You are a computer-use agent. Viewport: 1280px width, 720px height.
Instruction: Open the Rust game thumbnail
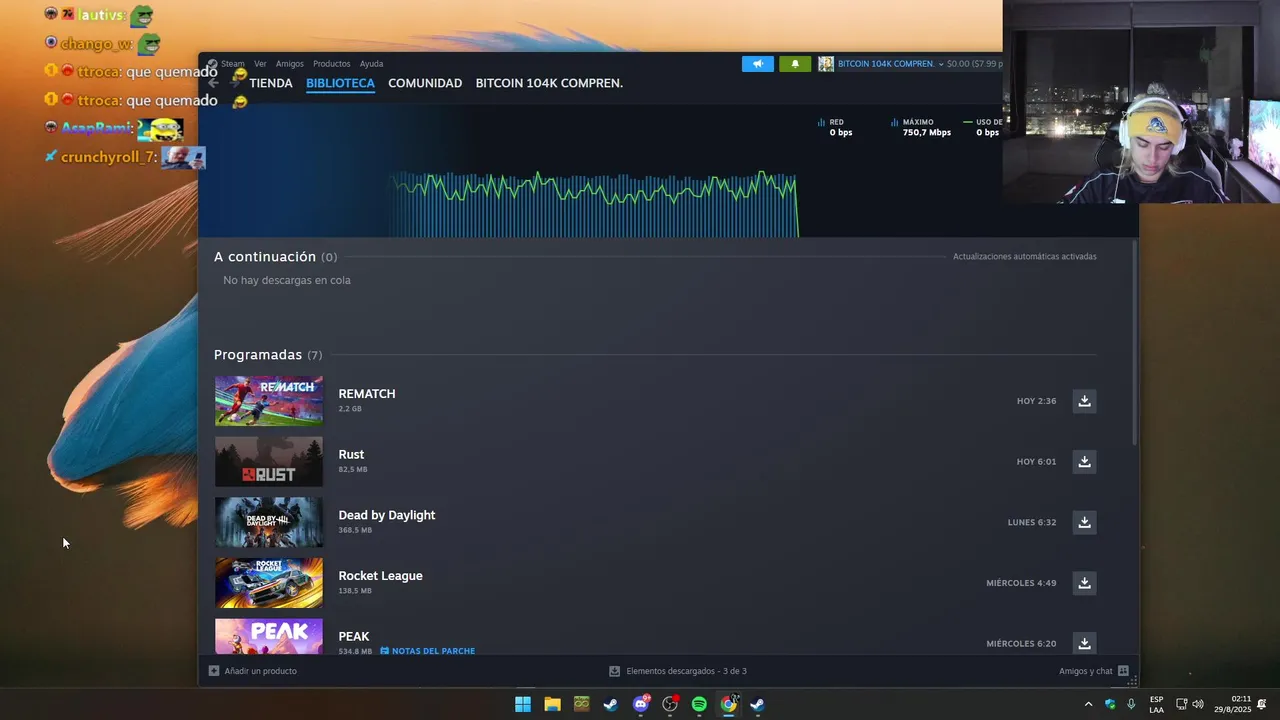(x=269, y=461)
